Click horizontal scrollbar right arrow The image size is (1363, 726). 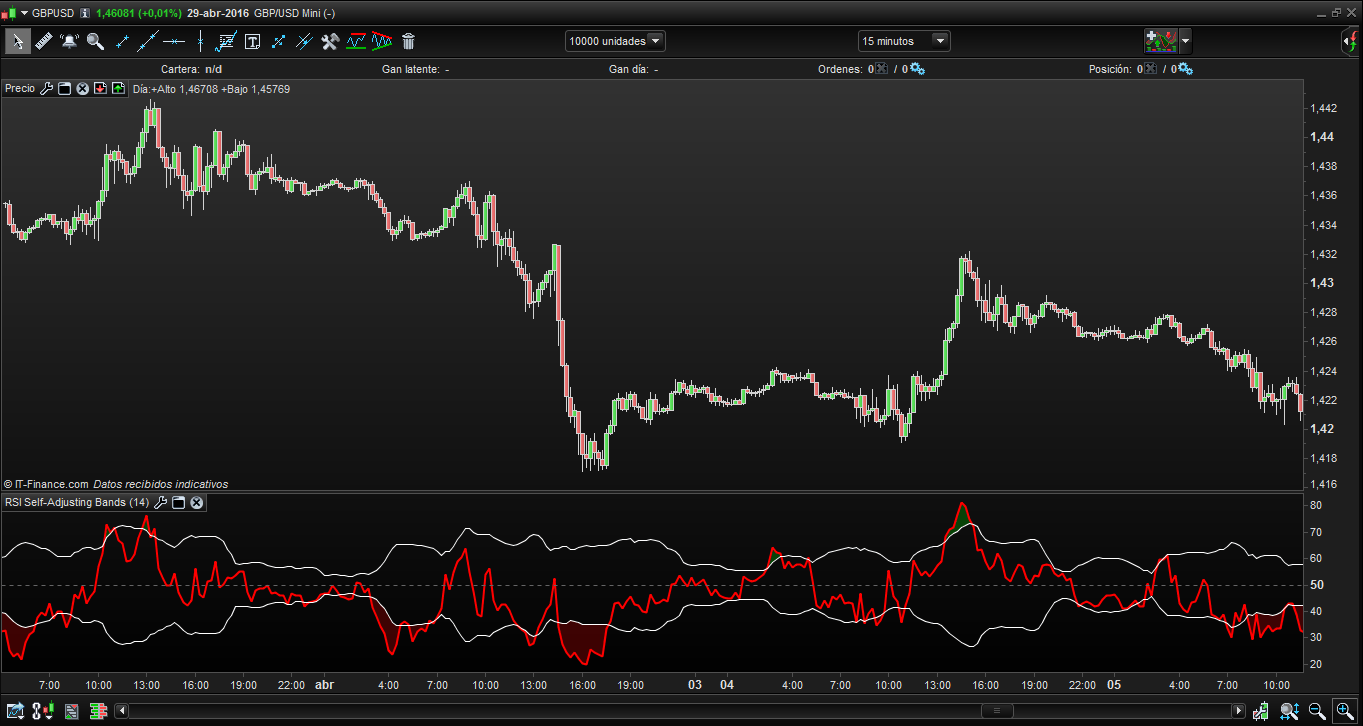pos(1238,711)
